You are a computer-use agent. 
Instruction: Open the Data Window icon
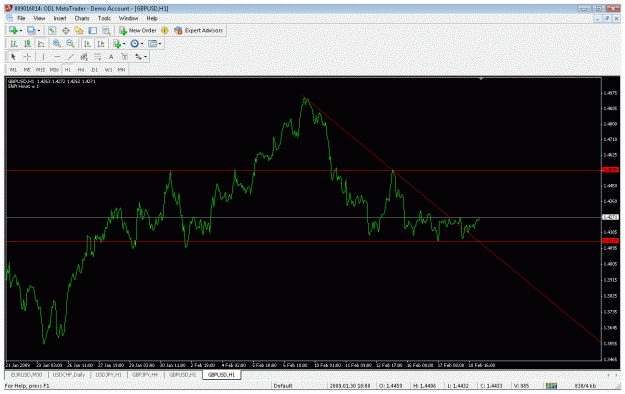(65, 31)
